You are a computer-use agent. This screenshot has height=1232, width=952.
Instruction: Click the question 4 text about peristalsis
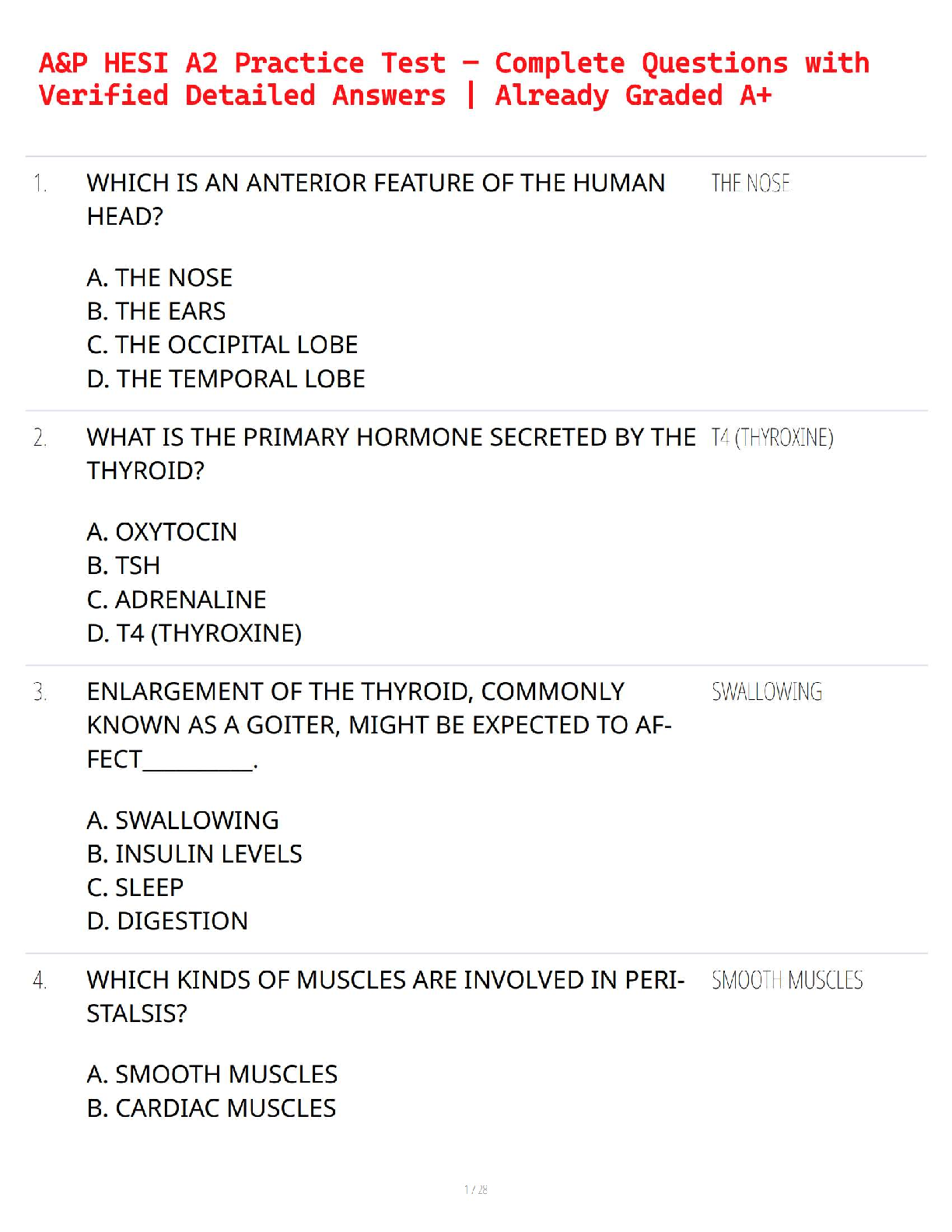(x=385, y=996)
